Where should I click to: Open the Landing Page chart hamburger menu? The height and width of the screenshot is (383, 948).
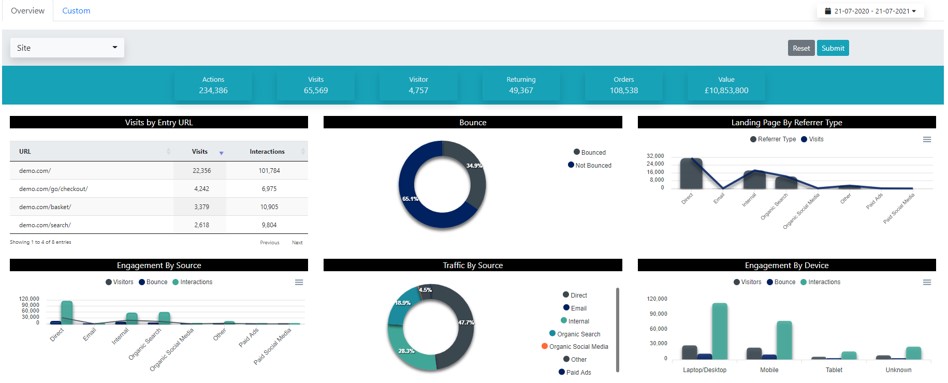pos(927,139)
